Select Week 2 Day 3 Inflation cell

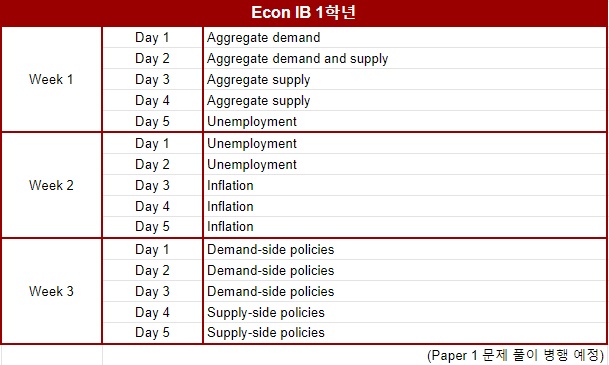click(x=405, y=185)
